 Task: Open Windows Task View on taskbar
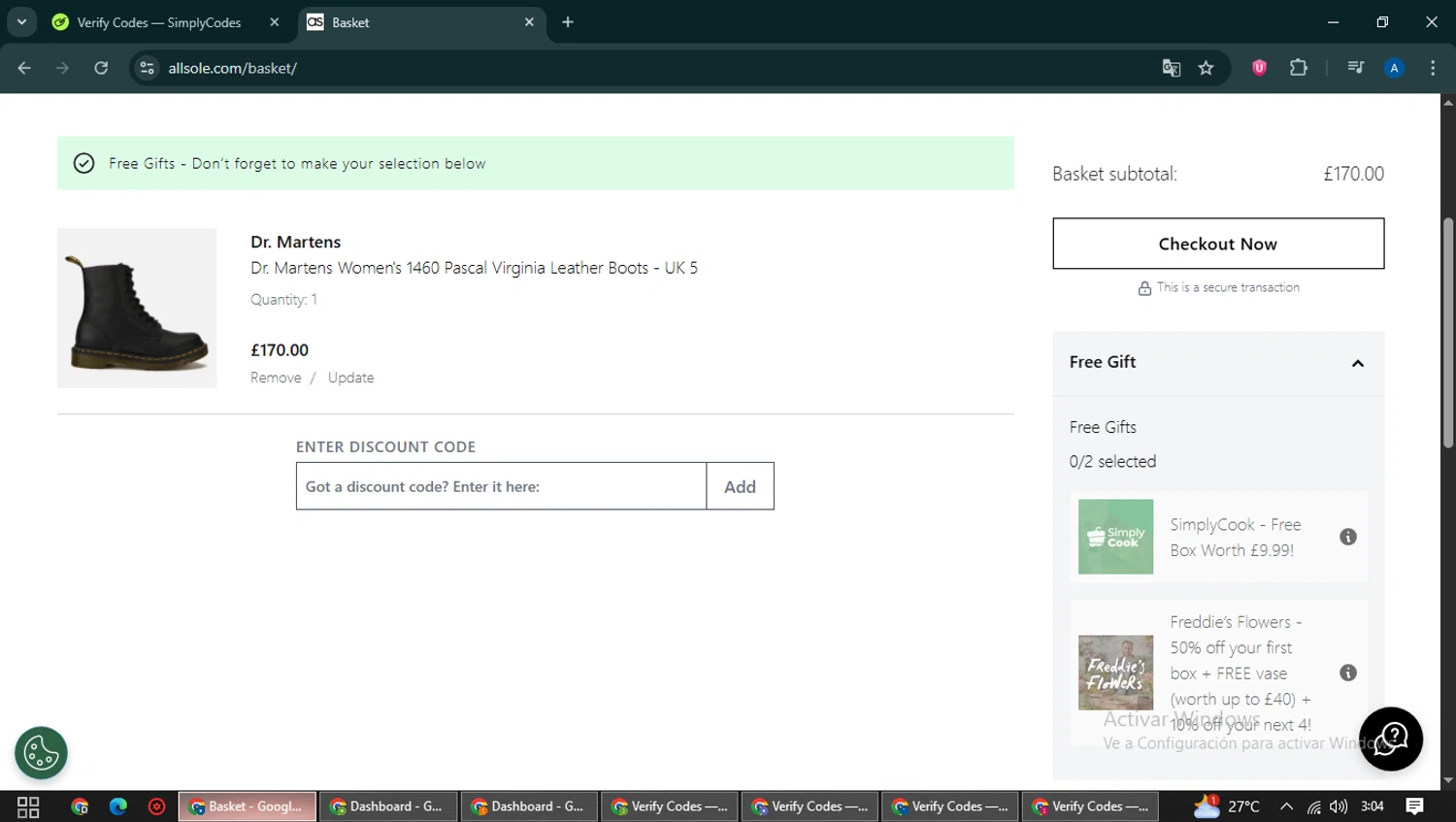coord(28,806)
